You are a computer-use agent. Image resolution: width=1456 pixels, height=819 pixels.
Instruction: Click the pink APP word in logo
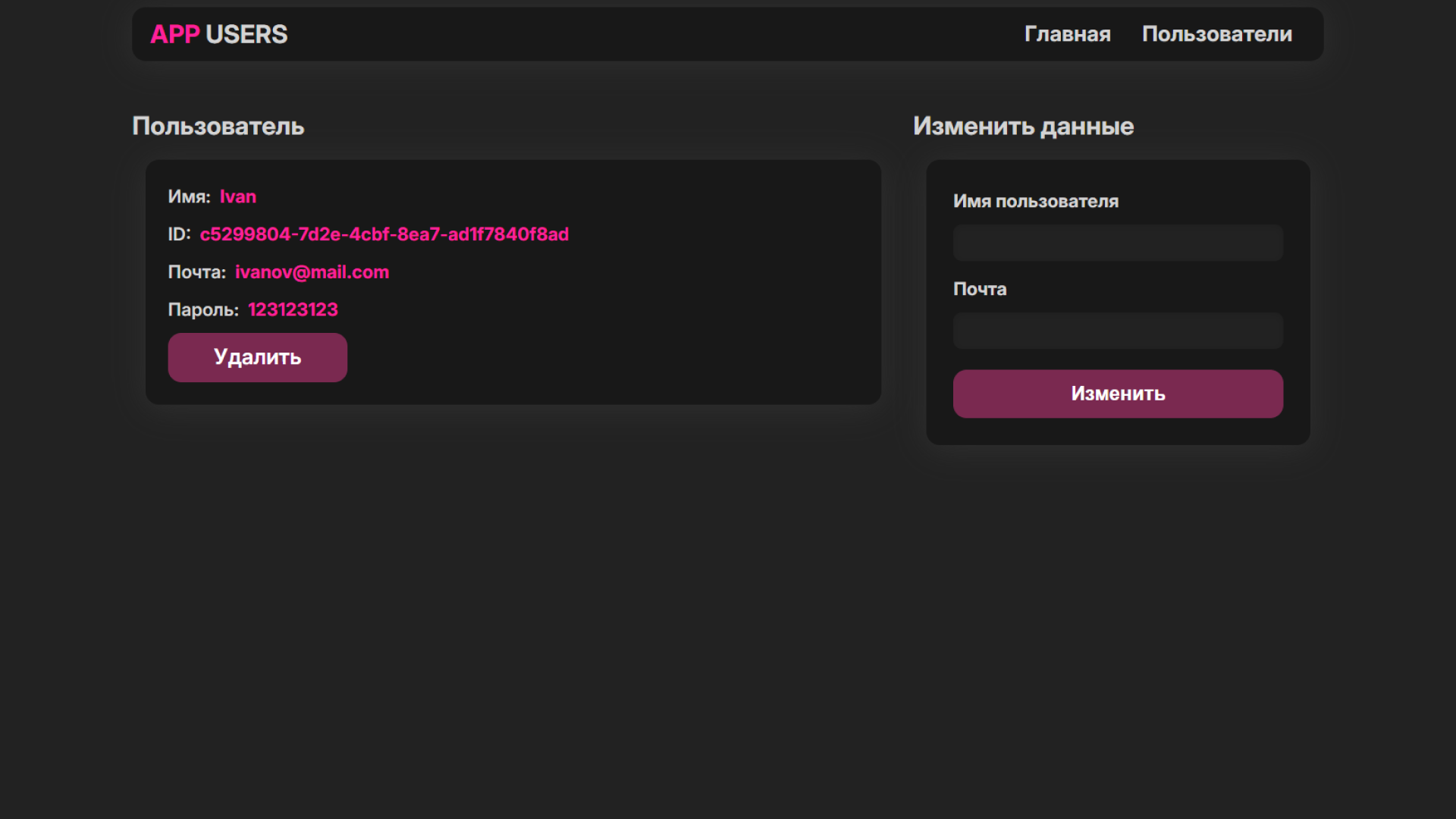tap(174, 34)
